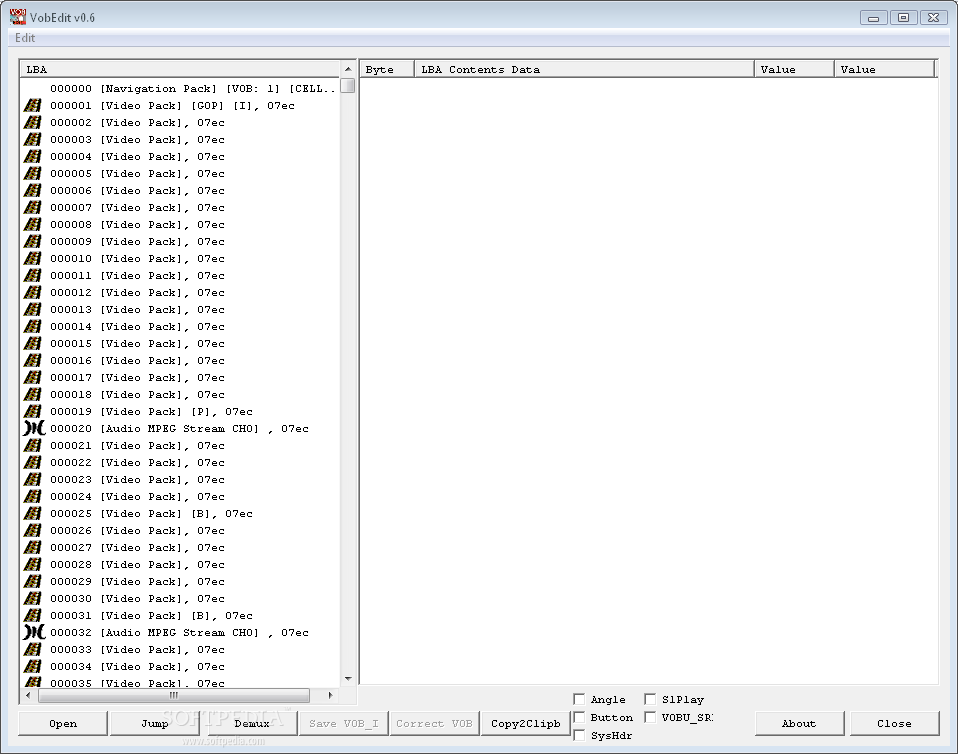Screen dimensions: 958x754
Task: Click the video icon beside LBA 000021
Action: click(x=32, y=445)
